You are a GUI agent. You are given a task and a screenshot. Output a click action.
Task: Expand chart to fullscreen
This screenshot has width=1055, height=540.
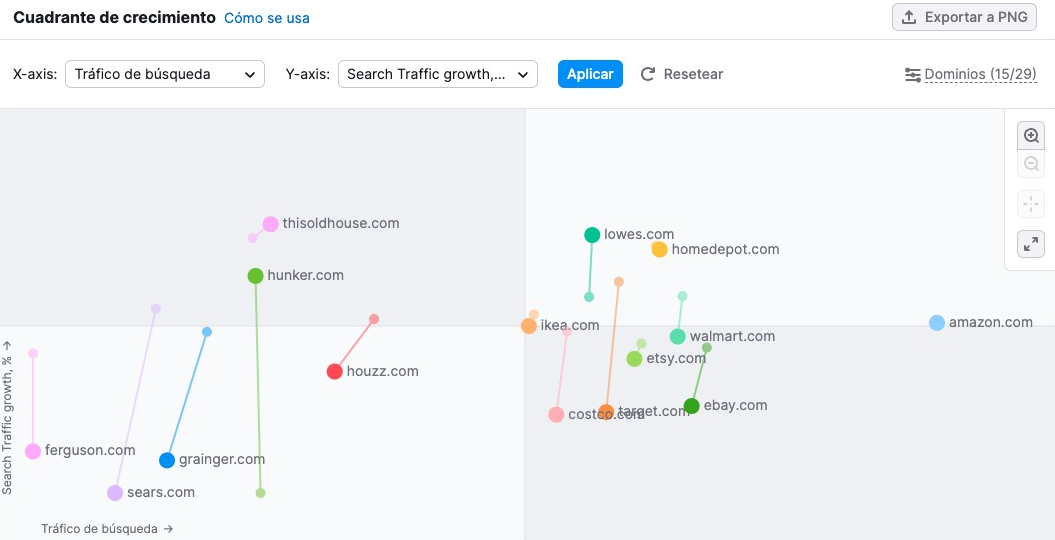point(1031,243)
